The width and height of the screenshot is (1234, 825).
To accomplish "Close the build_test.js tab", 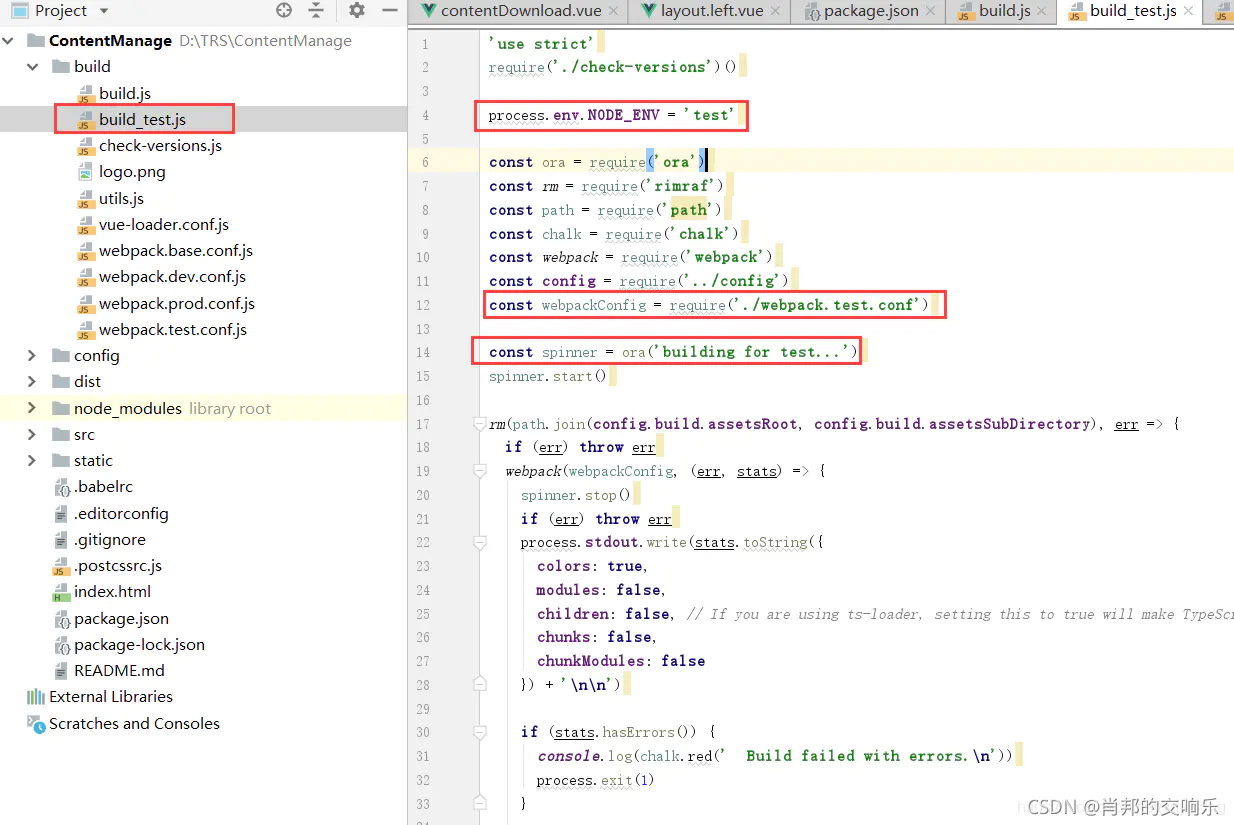I will 1188,12.
